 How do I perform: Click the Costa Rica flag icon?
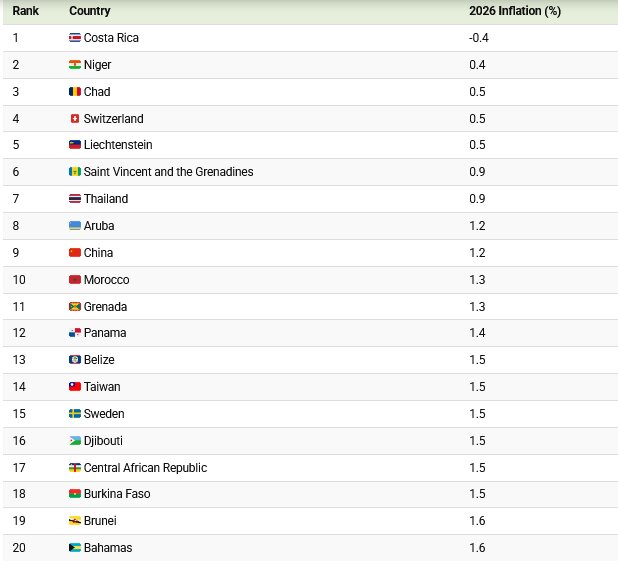coord(74,38)
